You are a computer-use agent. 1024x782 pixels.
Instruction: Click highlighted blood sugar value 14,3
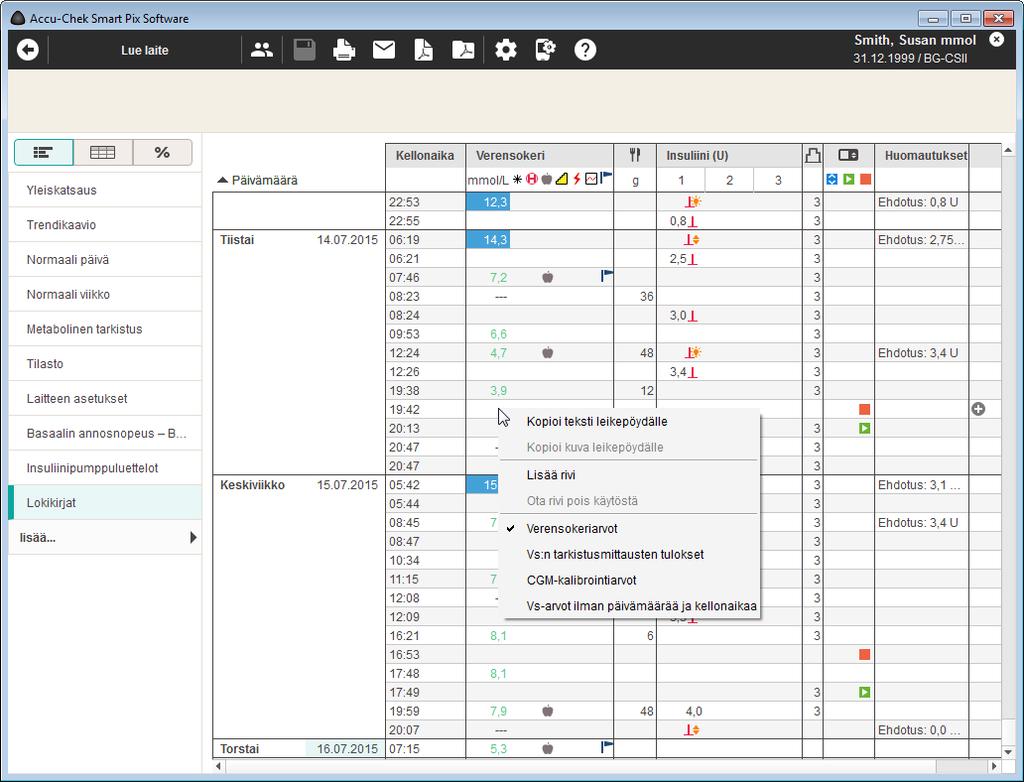(x=488, y=240)
